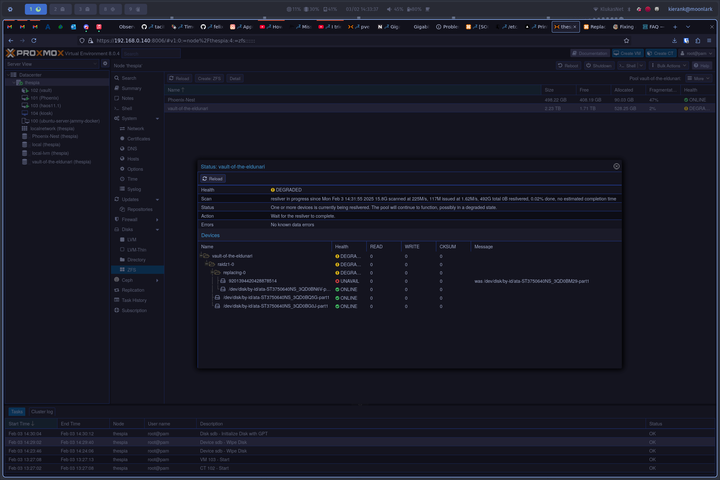Viewport: 720px width, 480px height.
Task: Select the Phoenix-Nest pool row
Action: click(182, 100)
